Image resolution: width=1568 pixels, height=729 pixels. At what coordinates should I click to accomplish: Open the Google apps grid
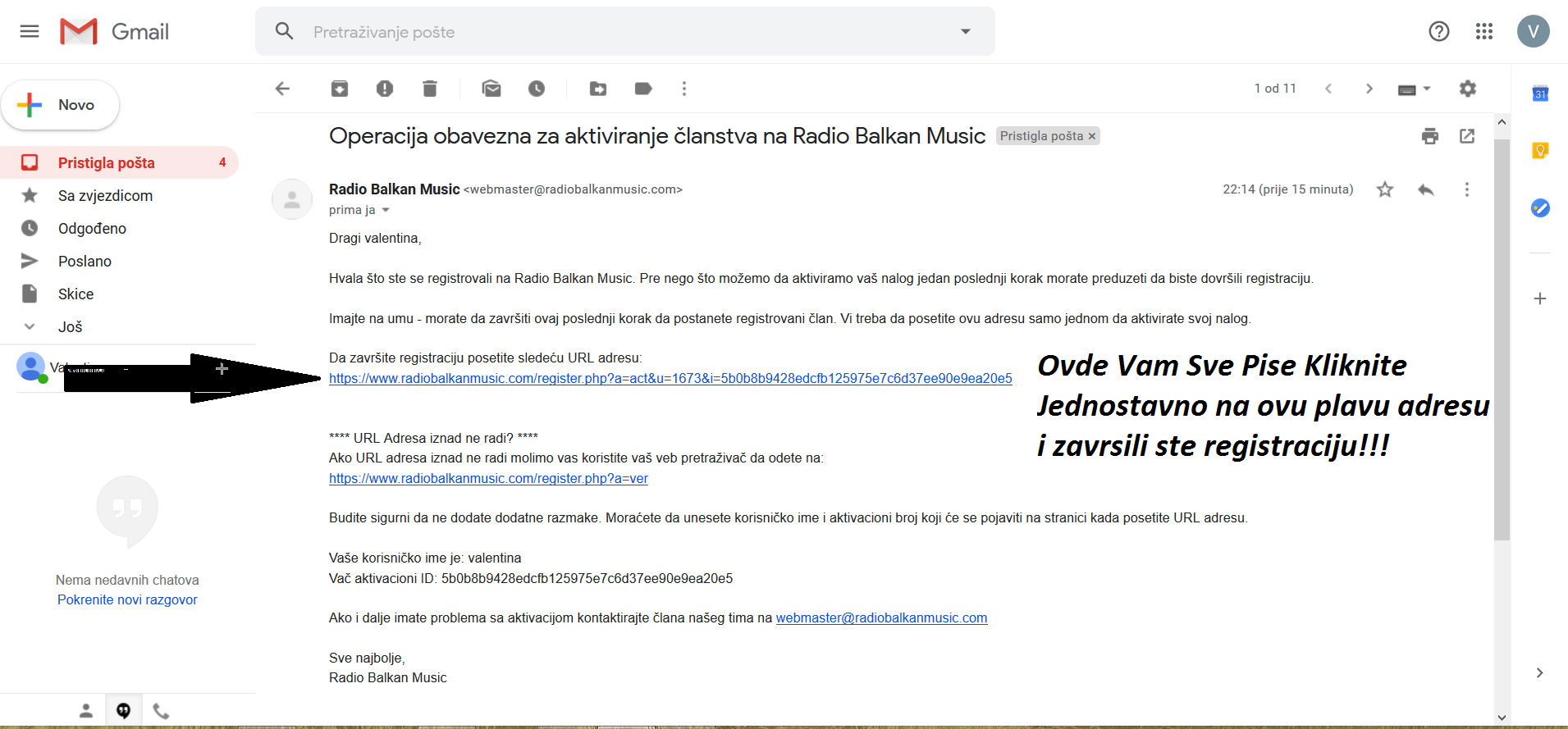coord(1484,31)
